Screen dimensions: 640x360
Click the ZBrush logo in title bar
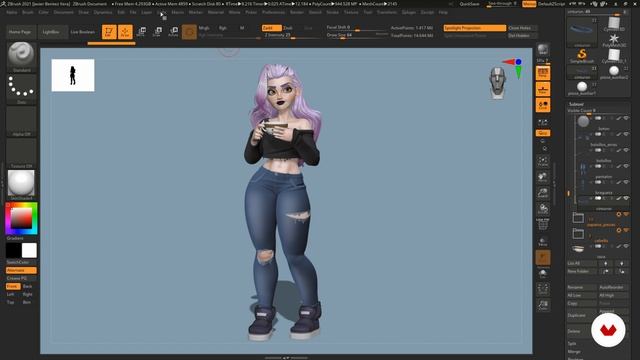click(x=3, y=4)
